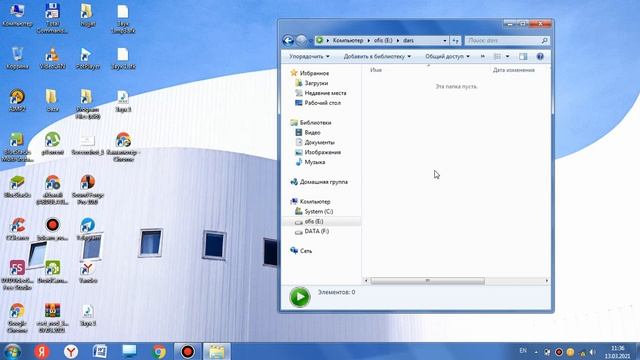Open the Изображения library
This screenshot has width=640, height=360.
[322, 152]
